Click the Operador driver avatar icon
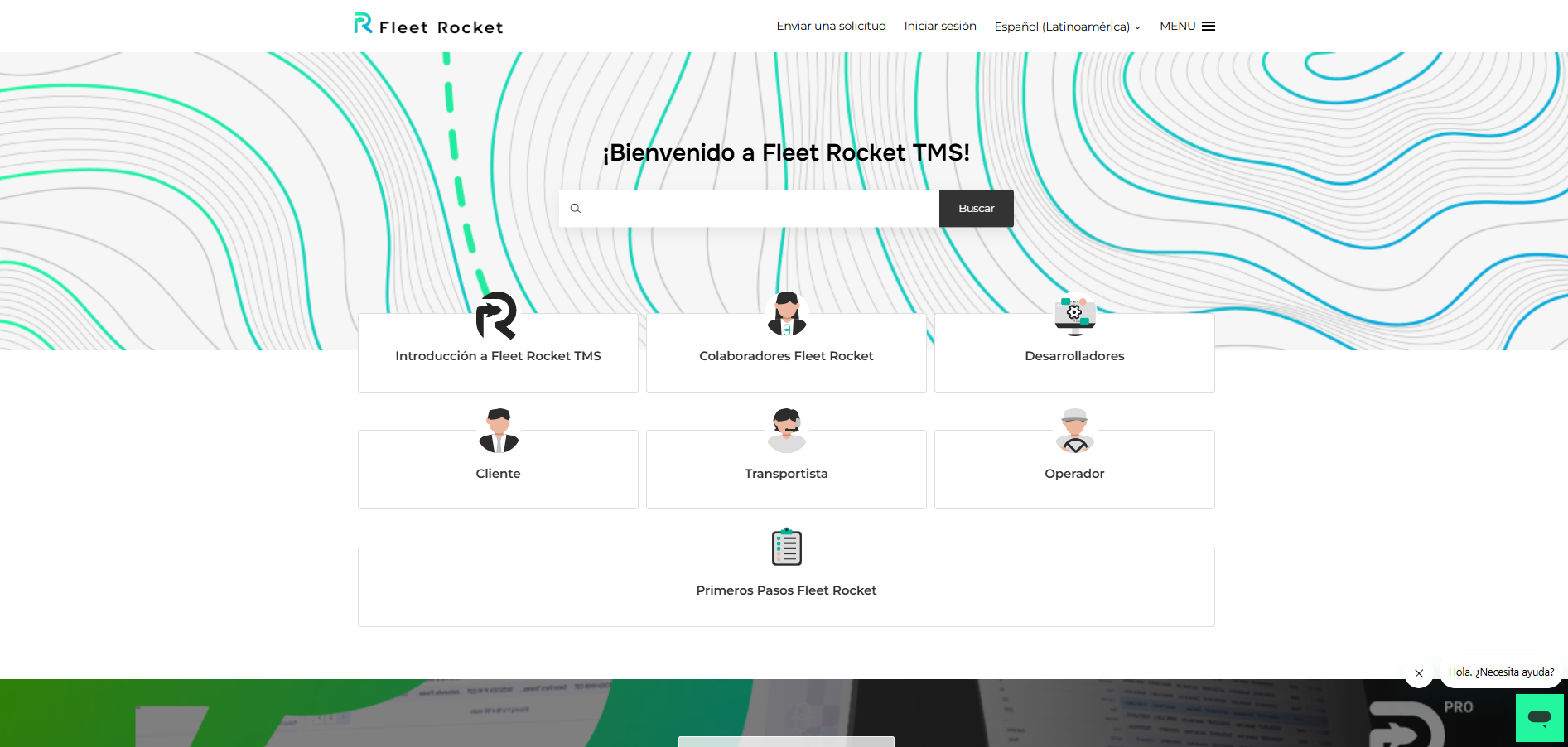 click(1075, 431)
